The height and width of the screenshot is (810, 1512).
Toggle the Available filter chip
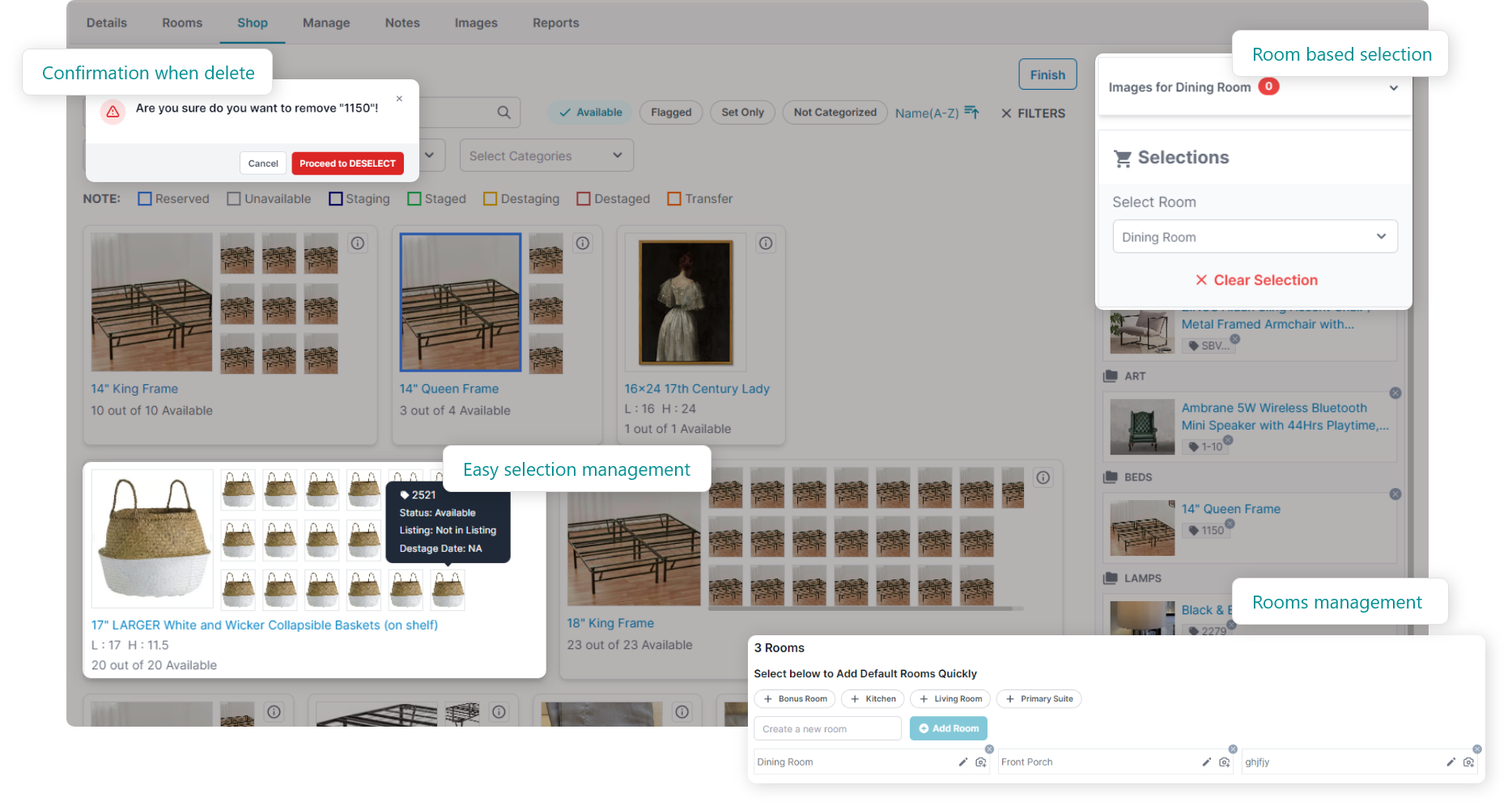pyautogui.click(x=591, y=112)
